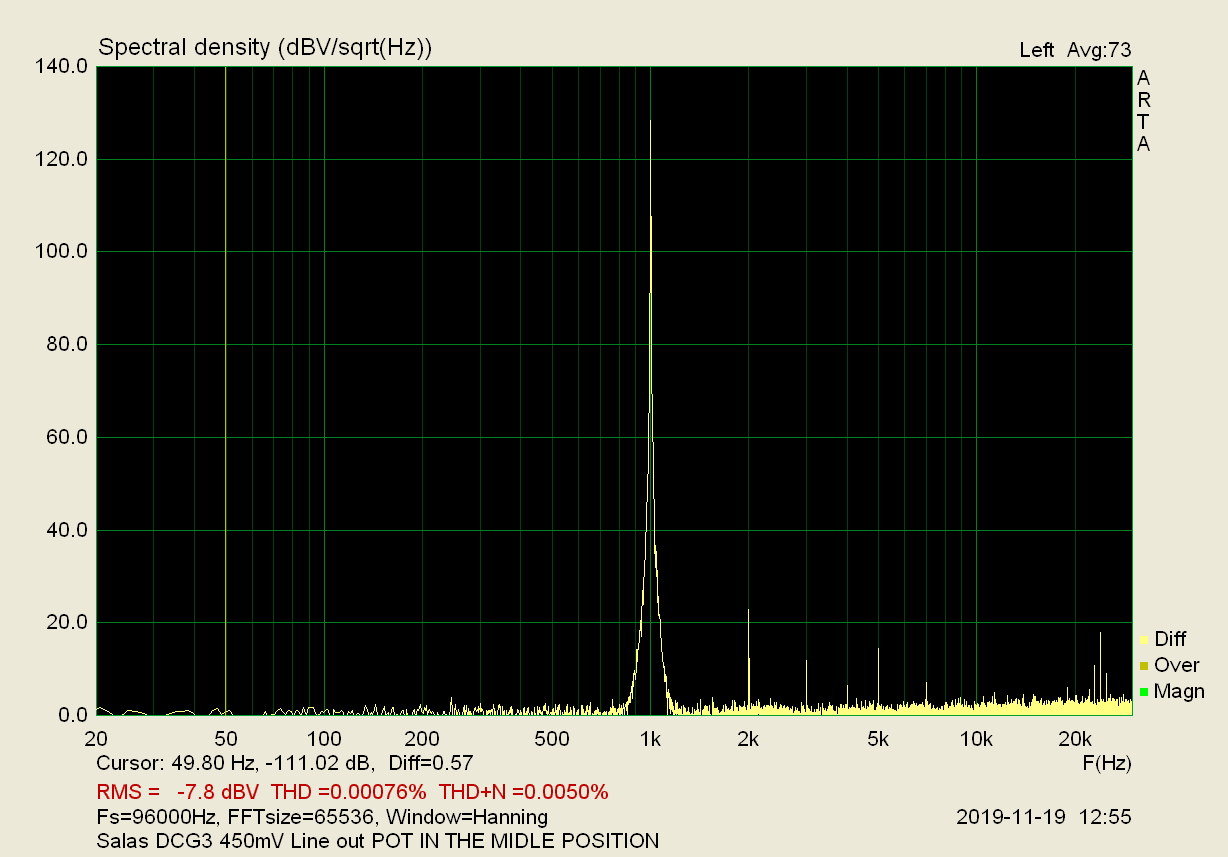Click the 'THD =0.00076%' reading
Viewport: 1228px width, 857px height.
[349, 792]
